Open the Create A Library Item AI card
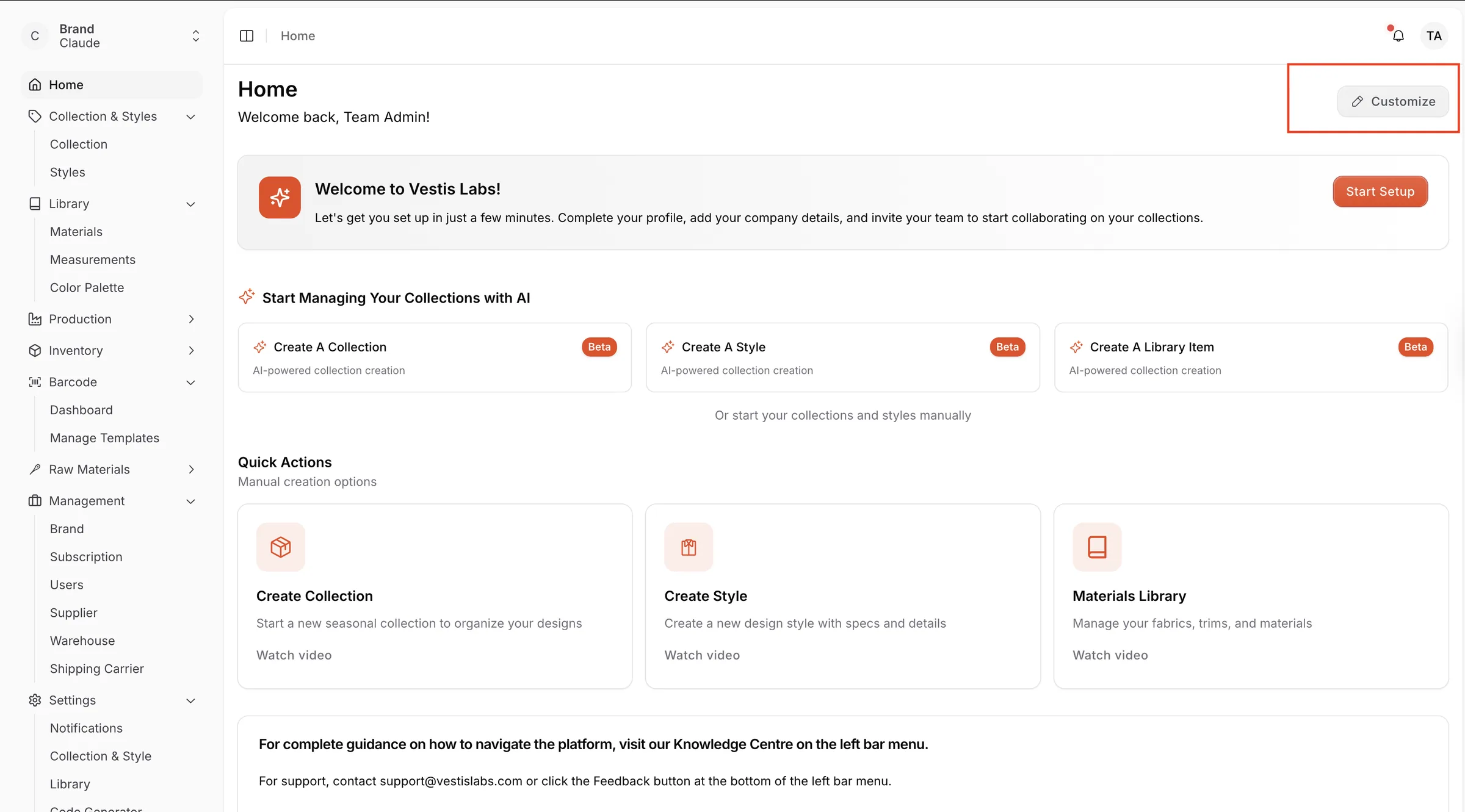The width and height of the screenshot is (1465, 812). [x=1251, y=357]
